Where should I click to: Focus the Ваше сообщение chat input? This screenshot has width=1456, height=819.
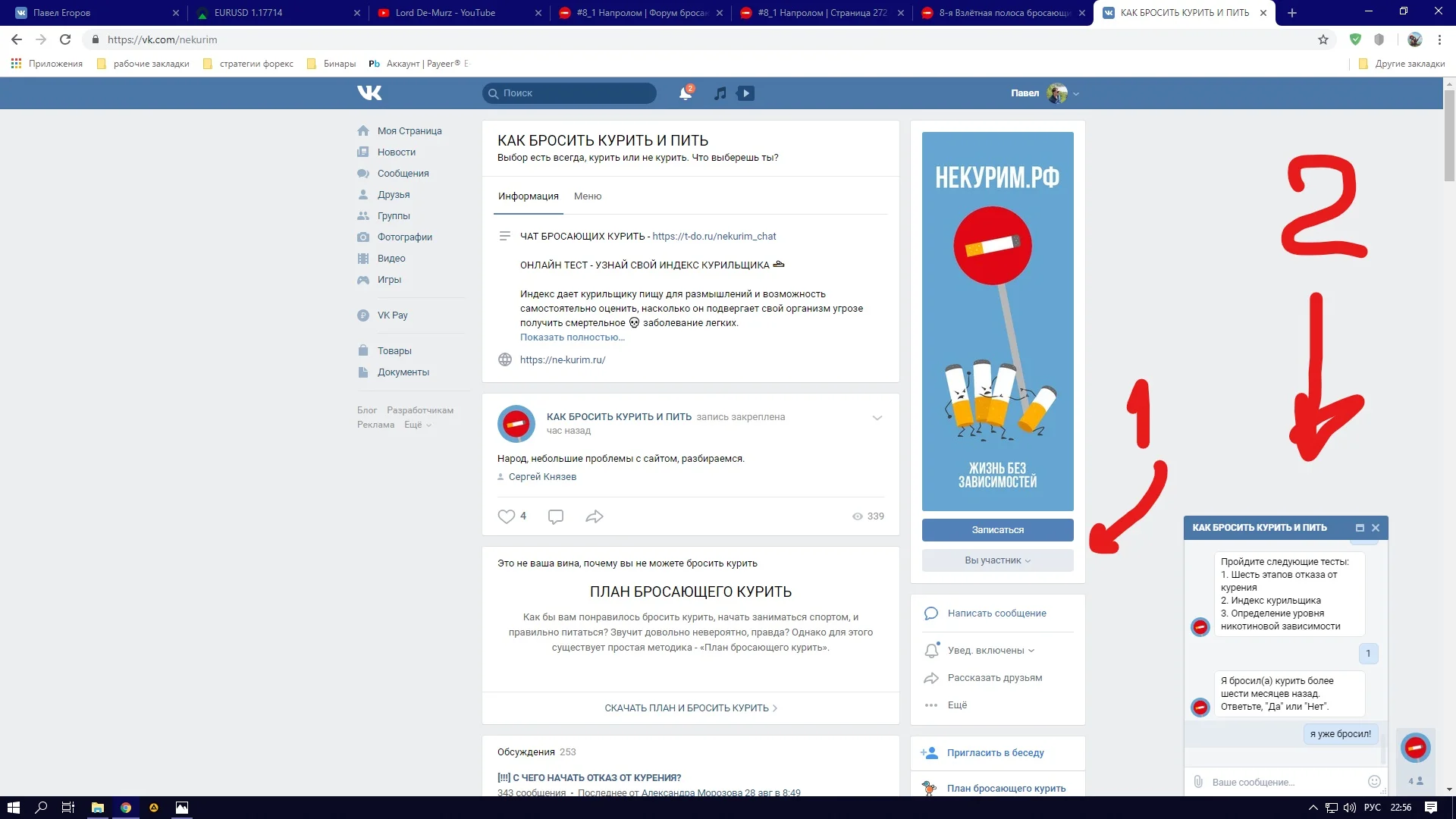point(1282,782)
